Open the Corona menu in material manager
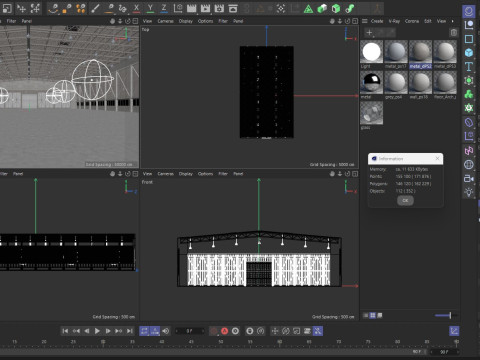Screen dimensions: 480x360 [412, 21]
